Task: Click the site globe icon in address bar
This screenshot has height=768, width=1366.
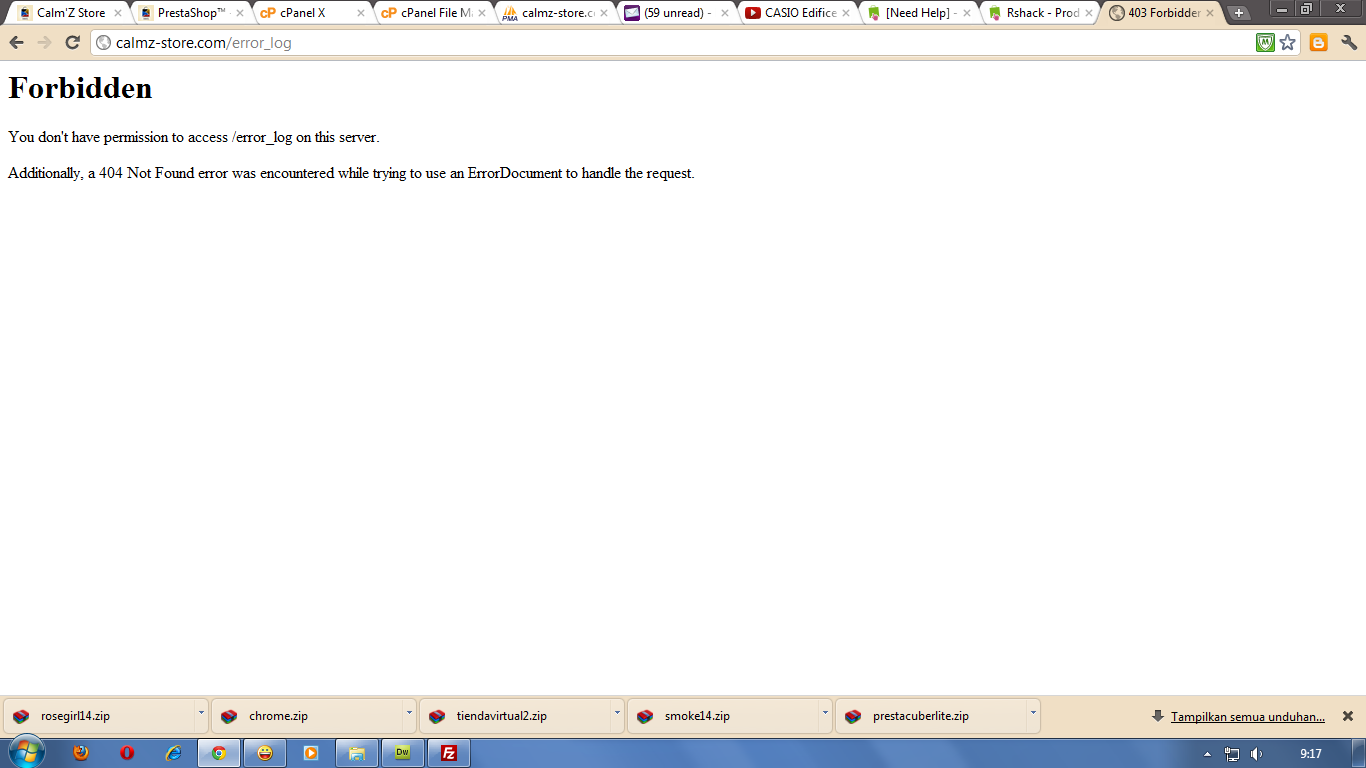Action: [x=103, y=43]
